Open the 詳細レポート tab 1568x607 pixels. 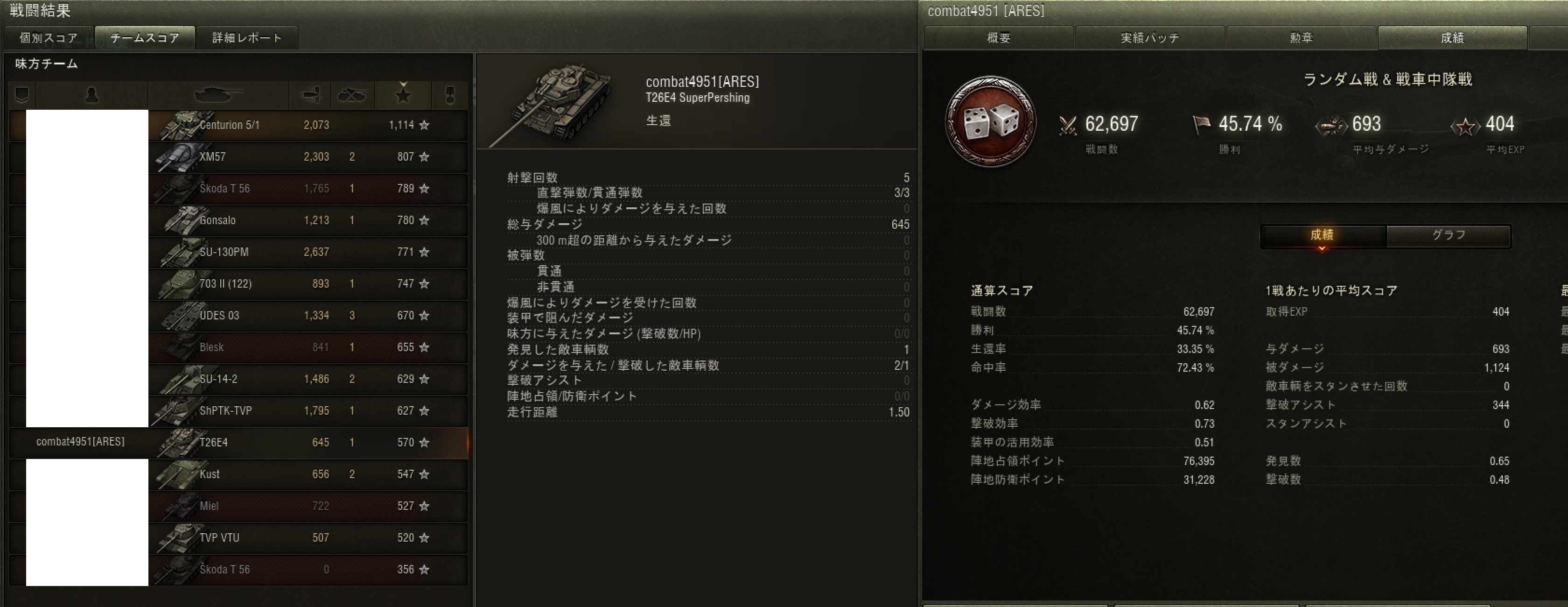(247, 38)
